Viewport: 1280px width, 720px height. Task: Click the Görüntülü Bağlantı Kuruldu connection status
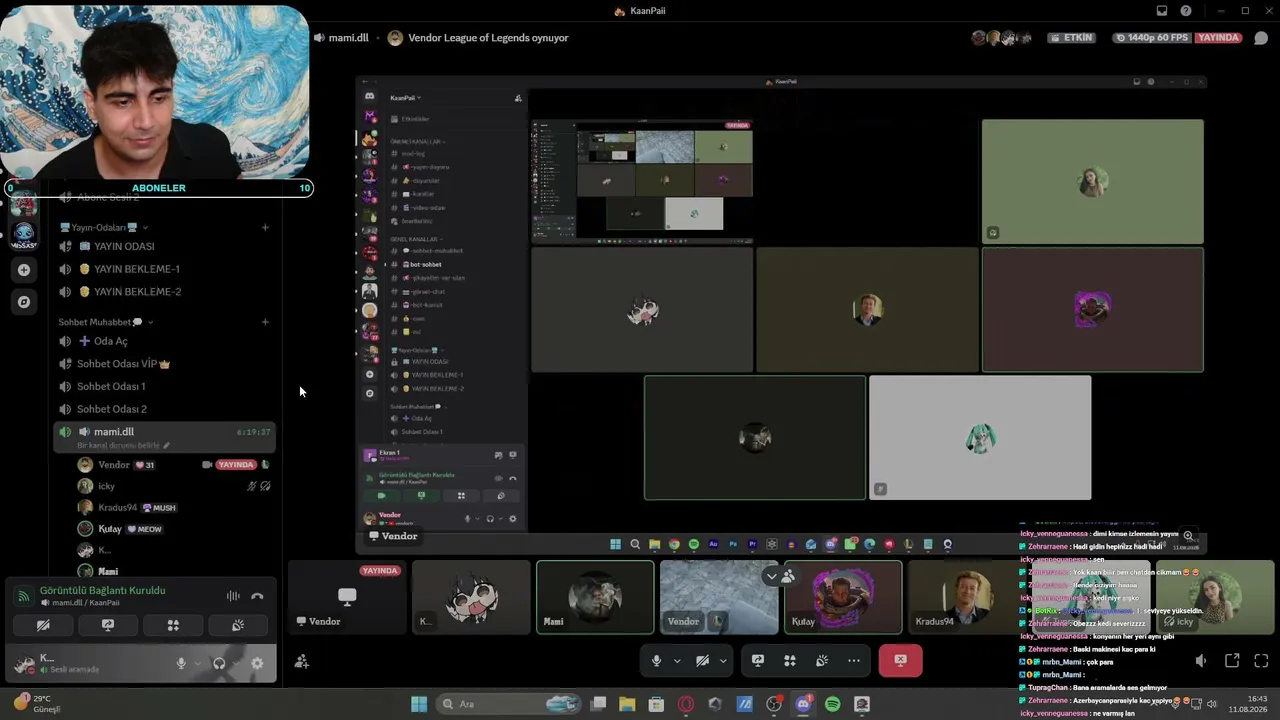[102, 591]
